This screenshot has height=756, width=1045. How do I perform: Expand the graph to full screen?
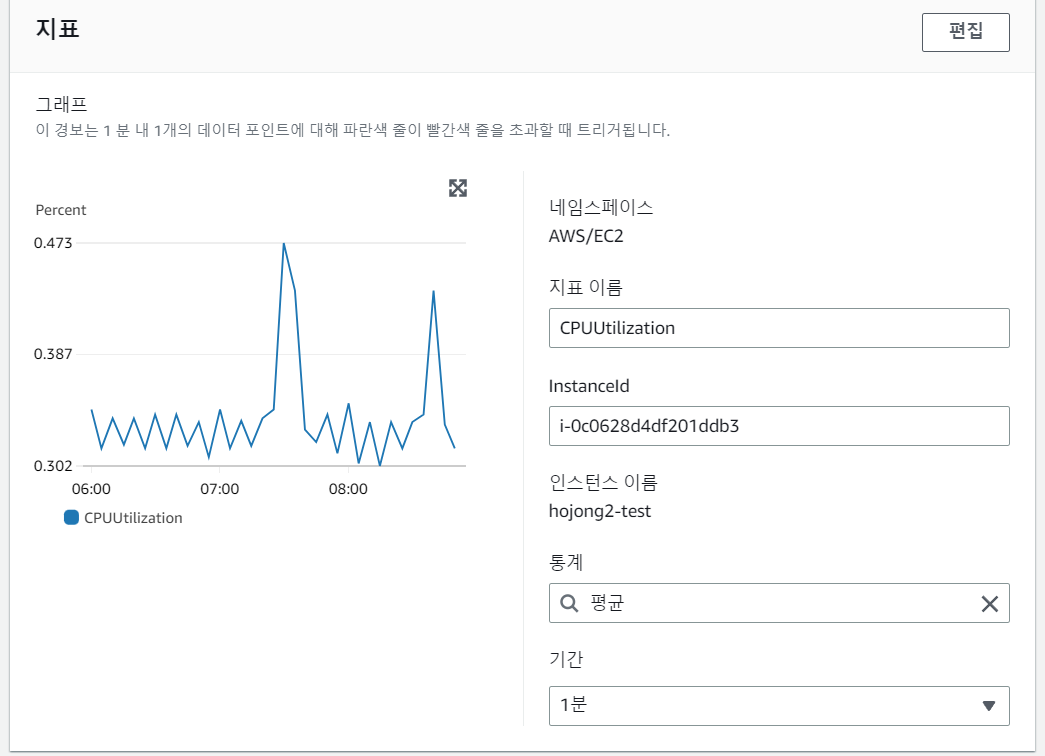[458, 188]
